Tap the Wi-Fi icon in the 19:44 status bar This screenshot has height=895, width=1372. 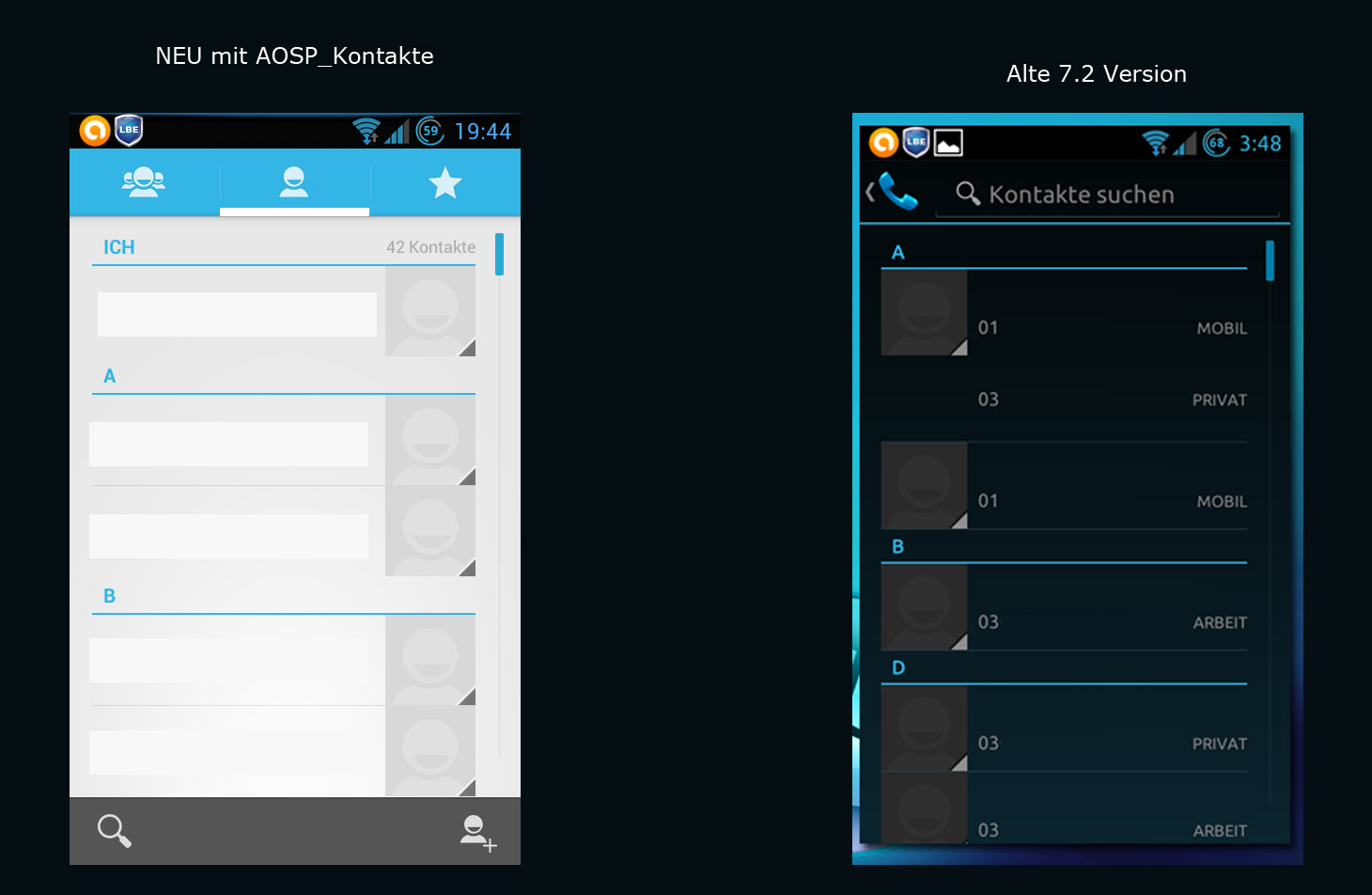point(366,131)
